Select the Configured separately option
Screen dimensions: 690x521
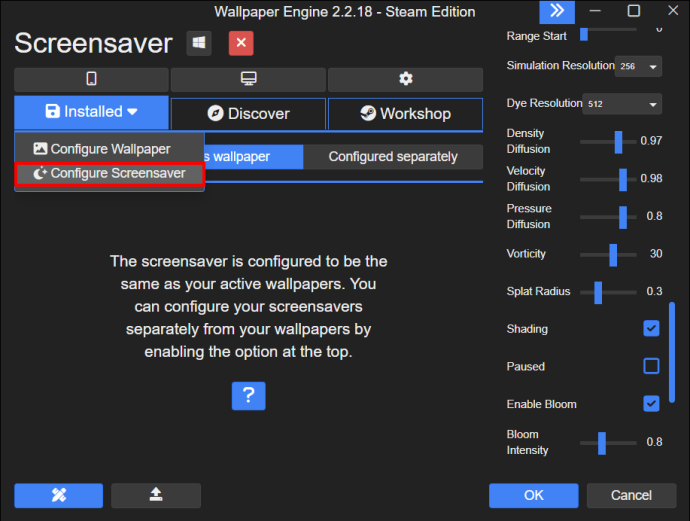click(x=393, y=157)
